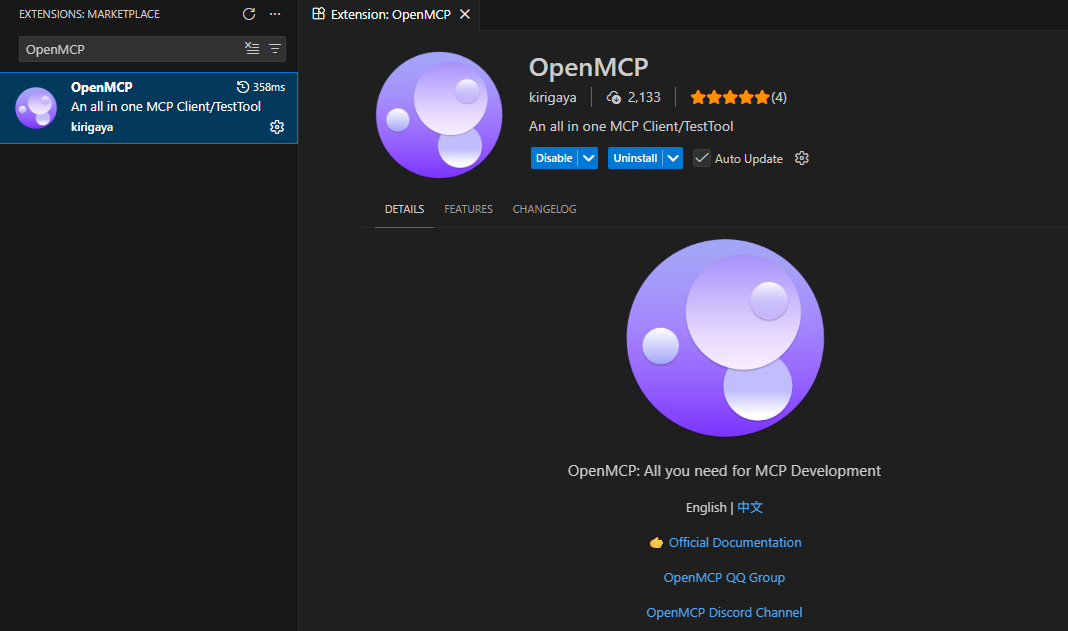The image size is (1068, 631).
Task: Click the large OpenMCP logo in readme
Action: click(x=725, y=338)
